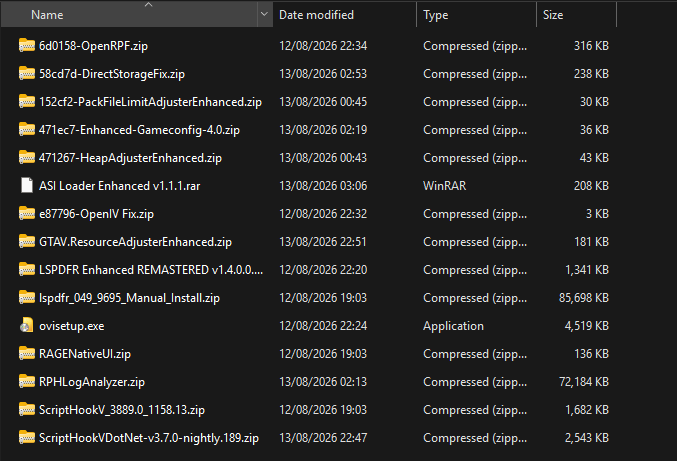Click the 316 KB size value

591,46
